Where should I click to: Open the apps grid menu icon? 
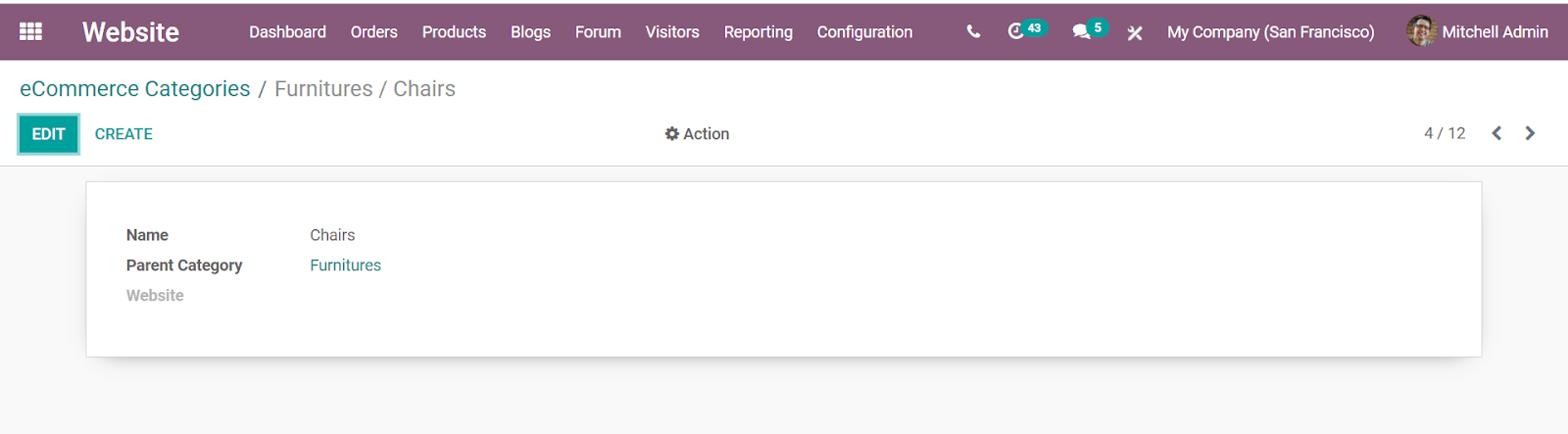pos(30,31)
